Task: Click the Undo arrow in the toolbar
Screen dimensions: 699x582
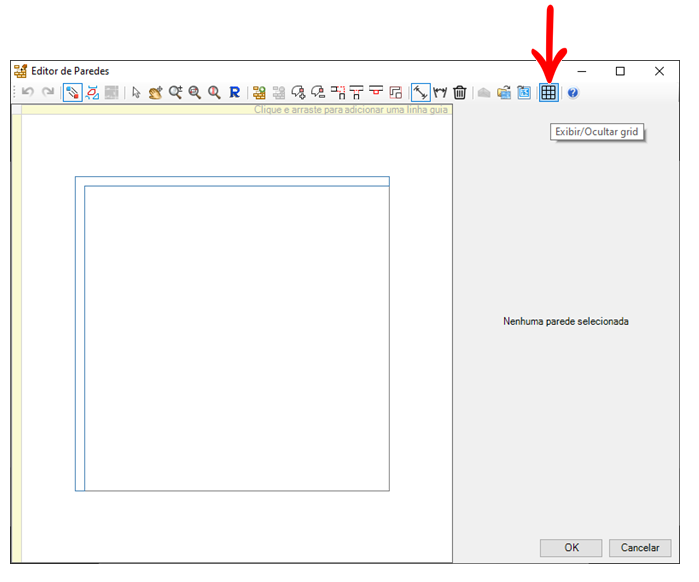Action: pos(28,93)
